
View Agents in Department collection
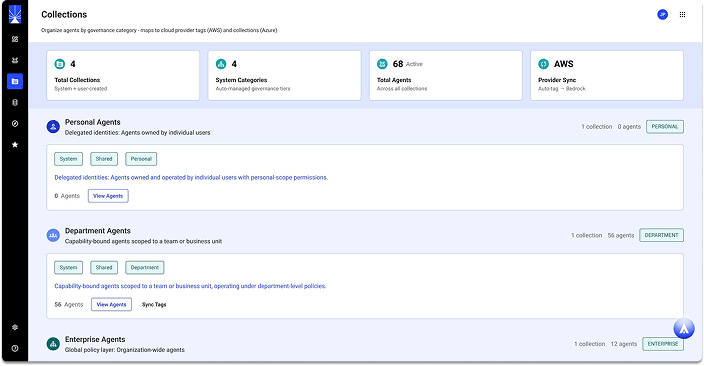[111, 304]
